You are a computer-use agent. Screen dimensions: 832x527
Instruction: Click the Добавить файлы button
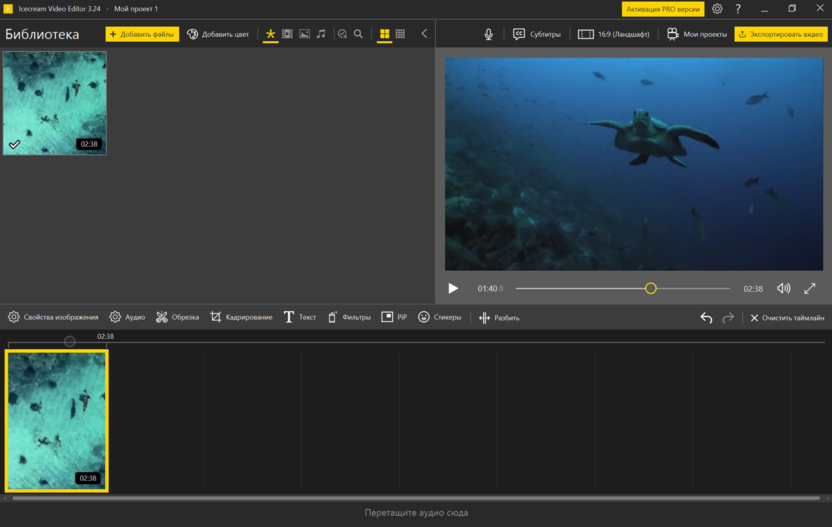(142, 34)
